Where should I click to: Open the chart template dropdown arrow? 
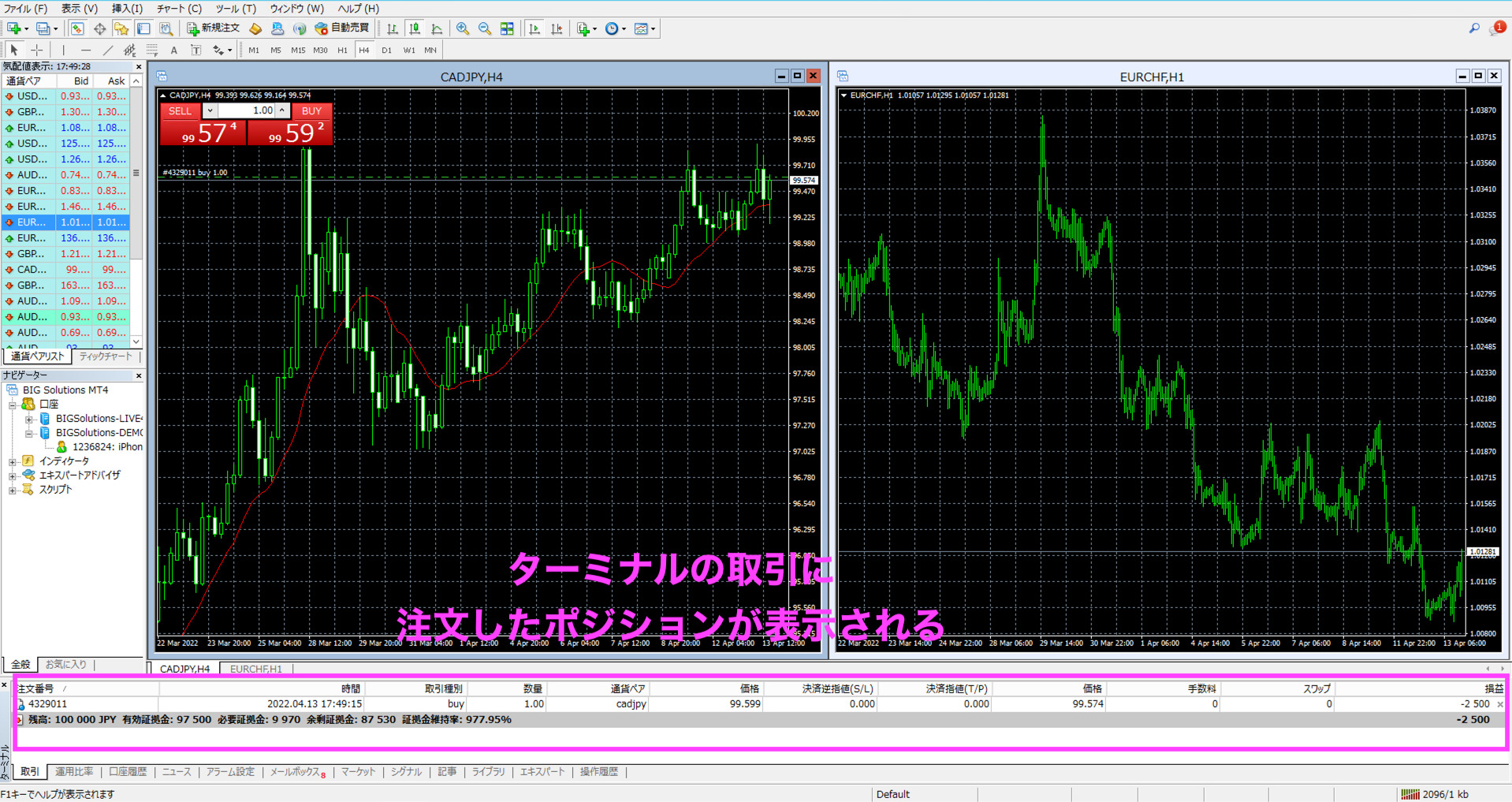[654, 29]
